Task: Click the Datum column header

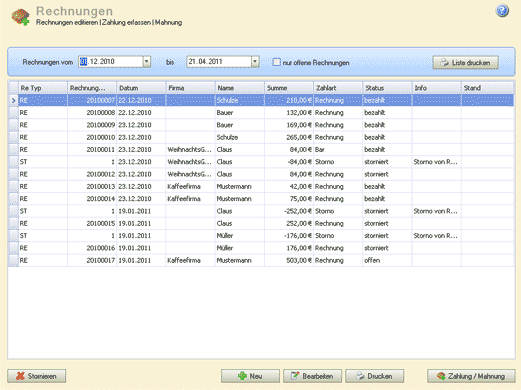Action: (x=141, y=88)
